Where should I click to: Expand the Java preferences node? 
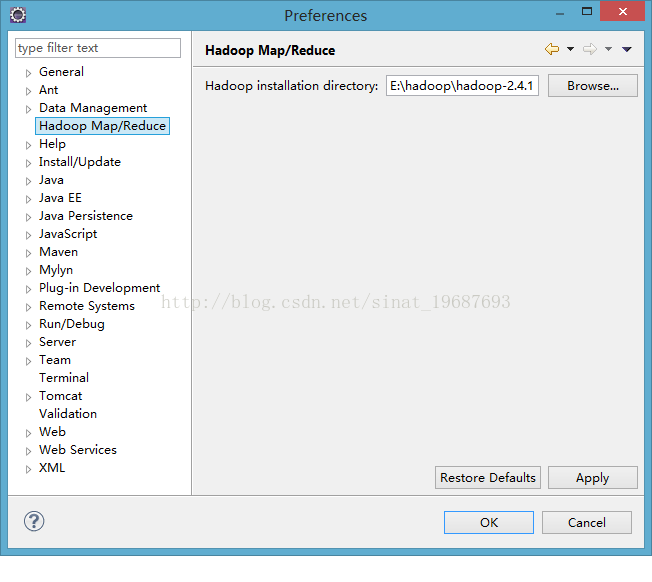[28, 181]
